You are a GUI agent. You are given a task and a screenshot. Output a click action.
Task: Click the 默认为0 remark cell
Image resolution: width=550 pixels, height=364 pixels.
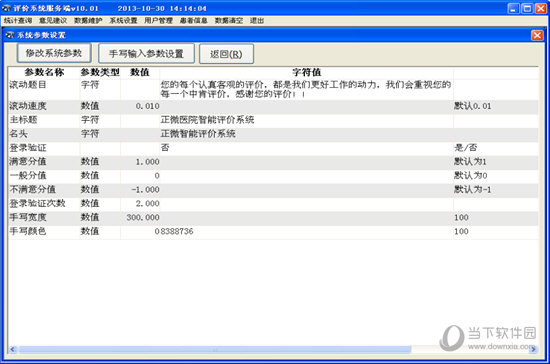(470, 175)
